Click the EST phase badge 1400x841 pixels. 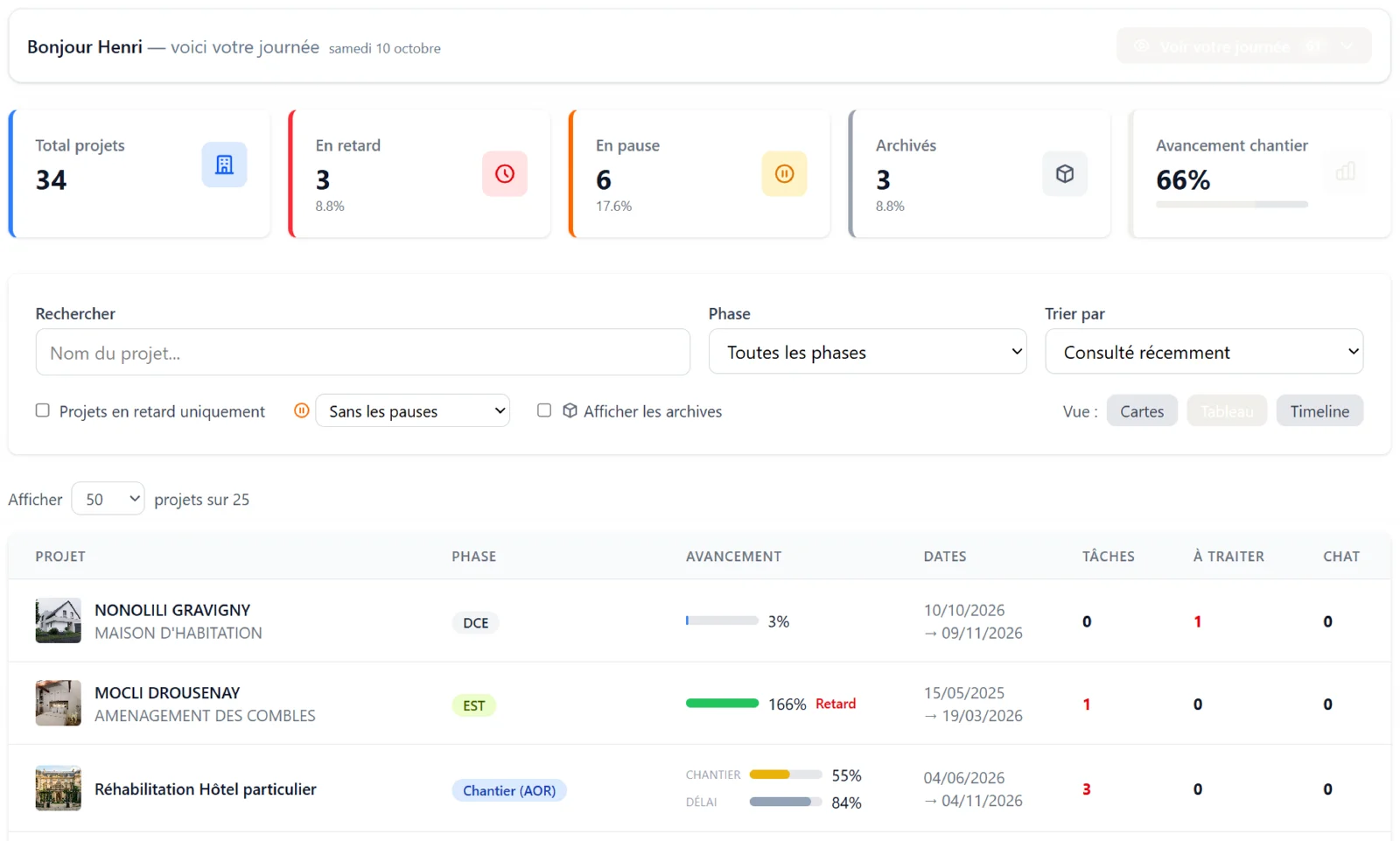tap(474, 705)
